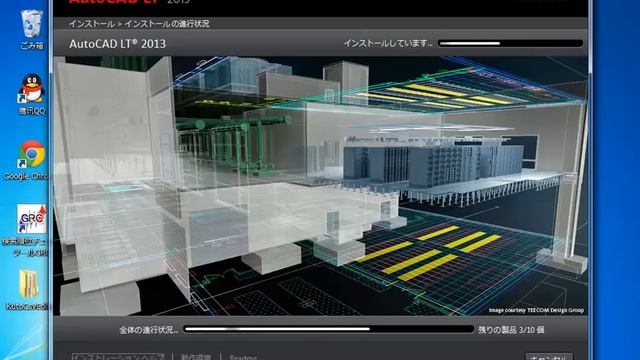Click the remaining products '3/10' text
This screenshot has width=640, height=360.
point(511,329)
